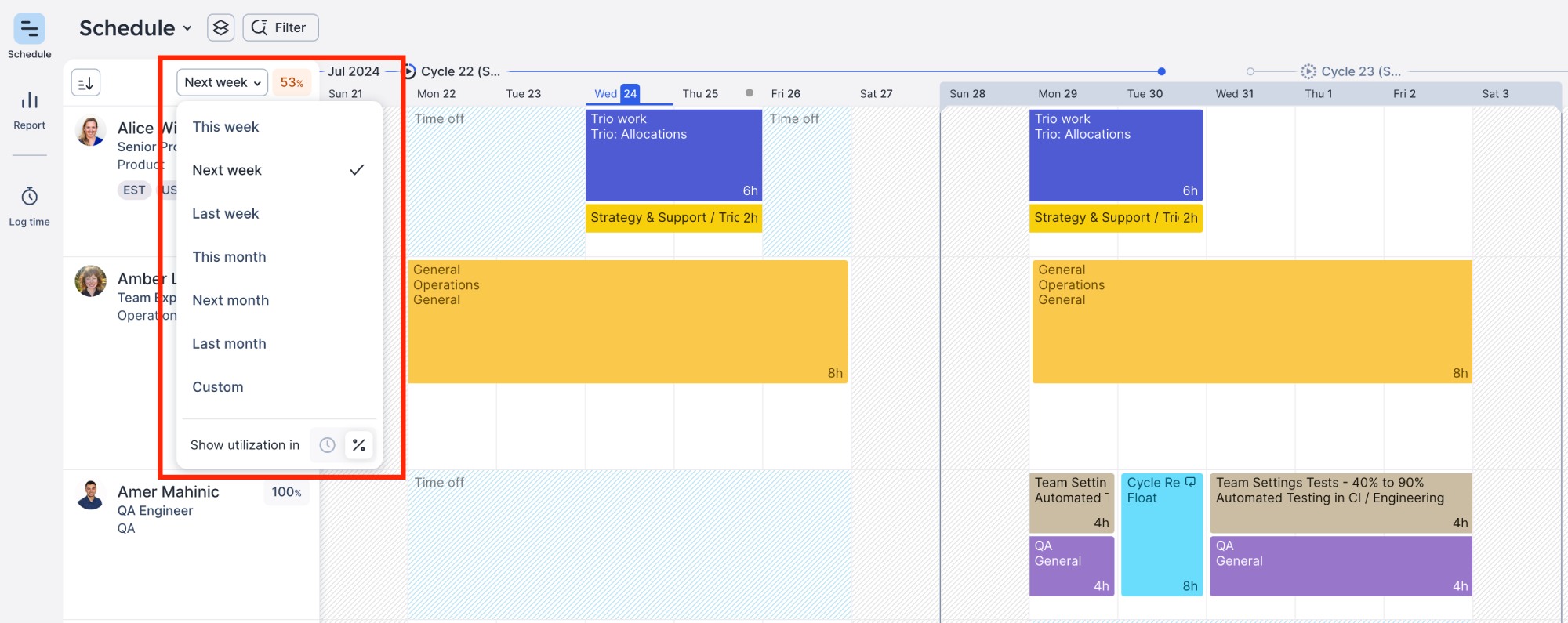Screen dimensions: 1568x623
Task: Show utilization in percentage toggle
Action: (359, 445)
